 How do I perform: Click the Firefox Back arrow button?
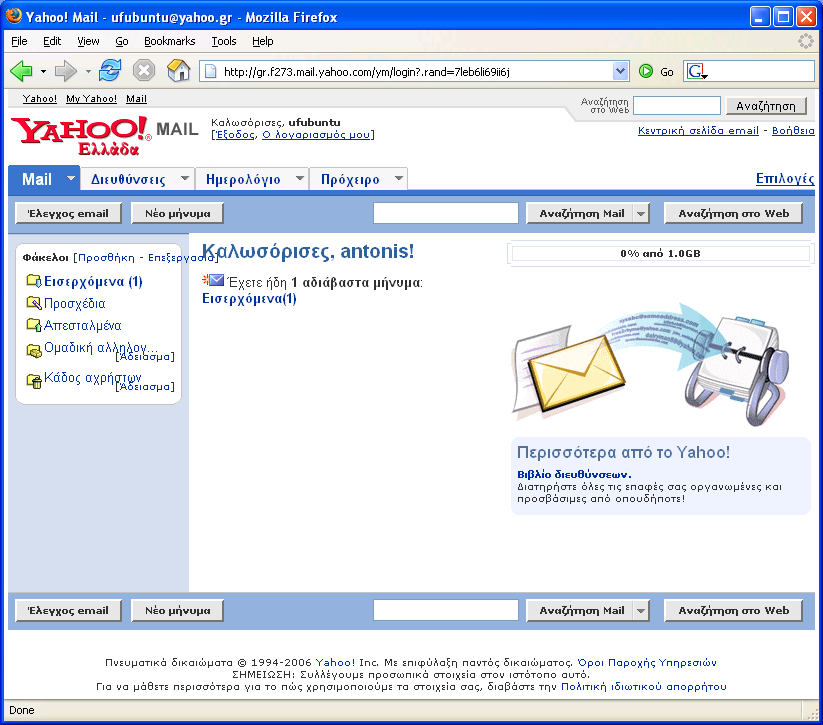coord(21,71)
